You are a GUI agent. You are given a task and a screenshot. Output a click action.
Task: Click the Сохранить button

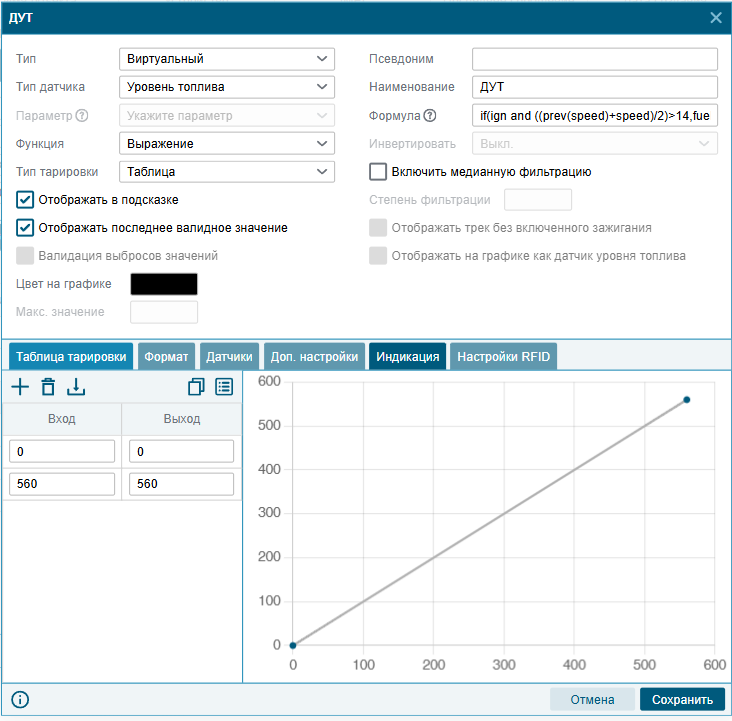(682, 700)
